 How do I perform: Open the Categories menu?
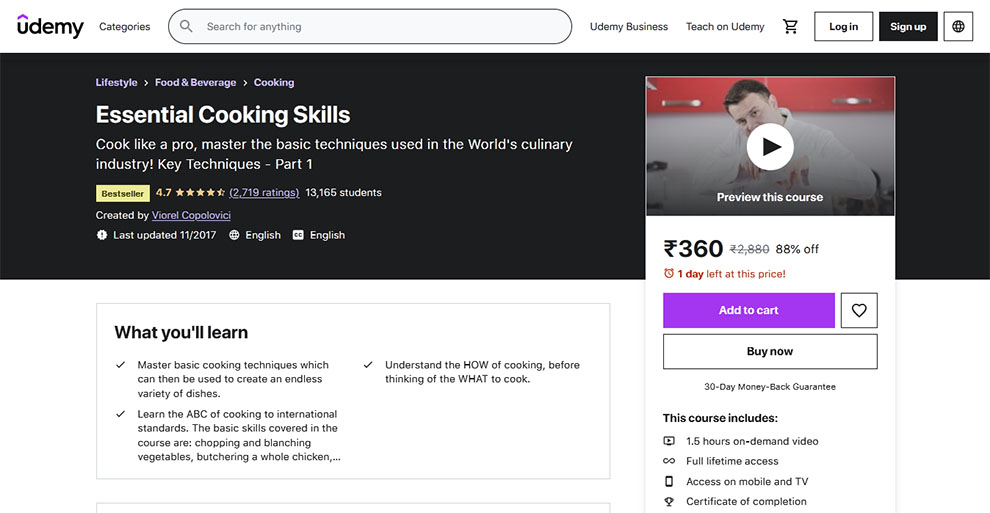[x=124, y=27]
